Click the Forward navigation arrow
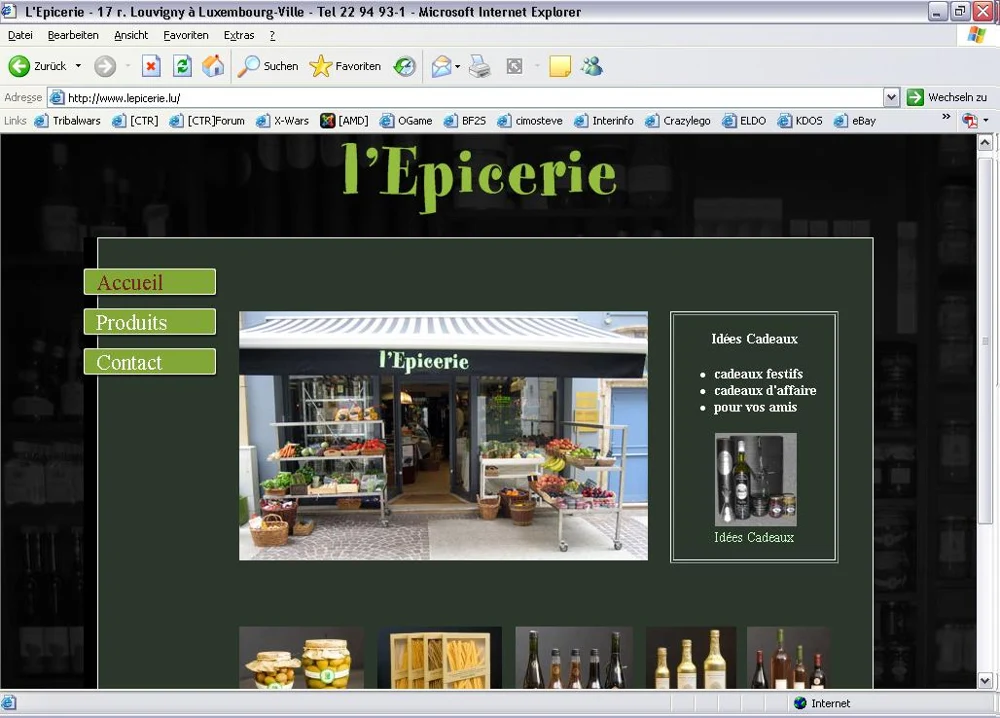1000x718 pixels. point(105,66)
